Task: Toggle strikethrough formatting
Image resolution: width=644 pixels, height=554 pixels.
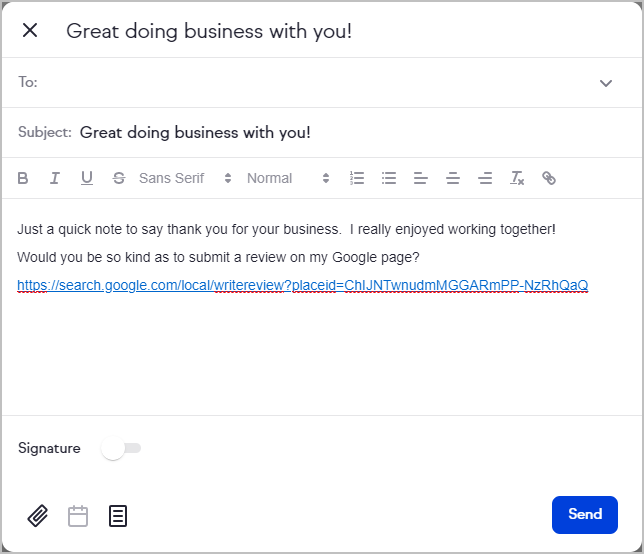Action: click(x=119, y=178)
